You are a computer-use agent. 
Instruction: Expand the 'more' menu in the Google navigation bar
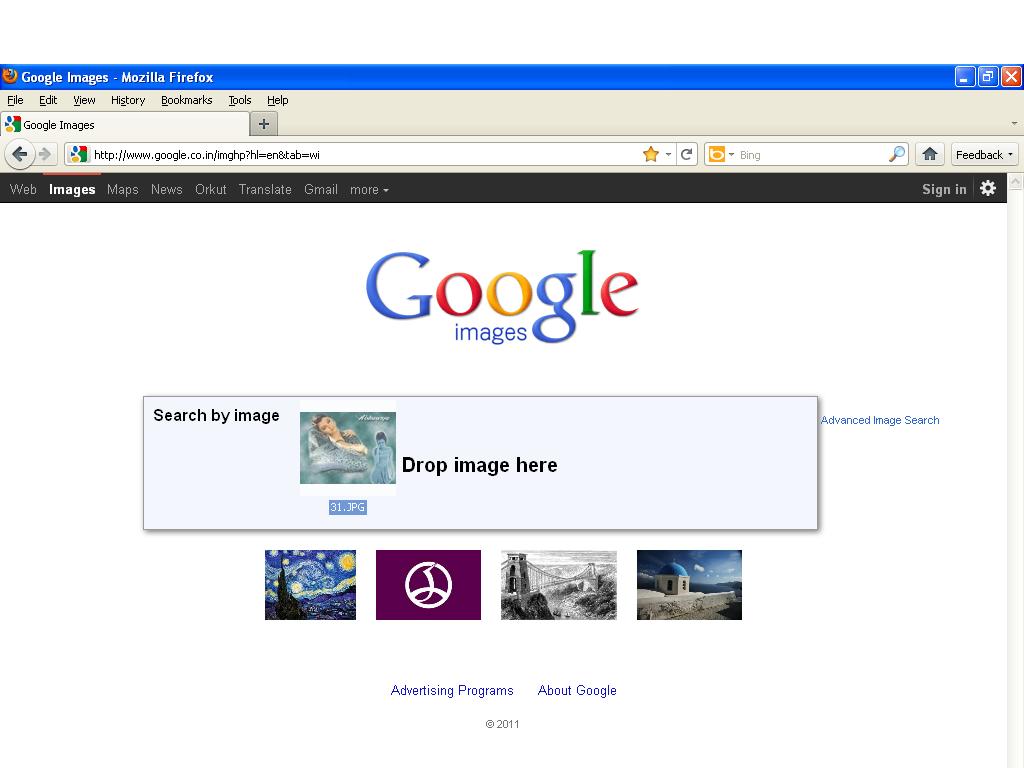pyautogui.click(x=369, y=189)
